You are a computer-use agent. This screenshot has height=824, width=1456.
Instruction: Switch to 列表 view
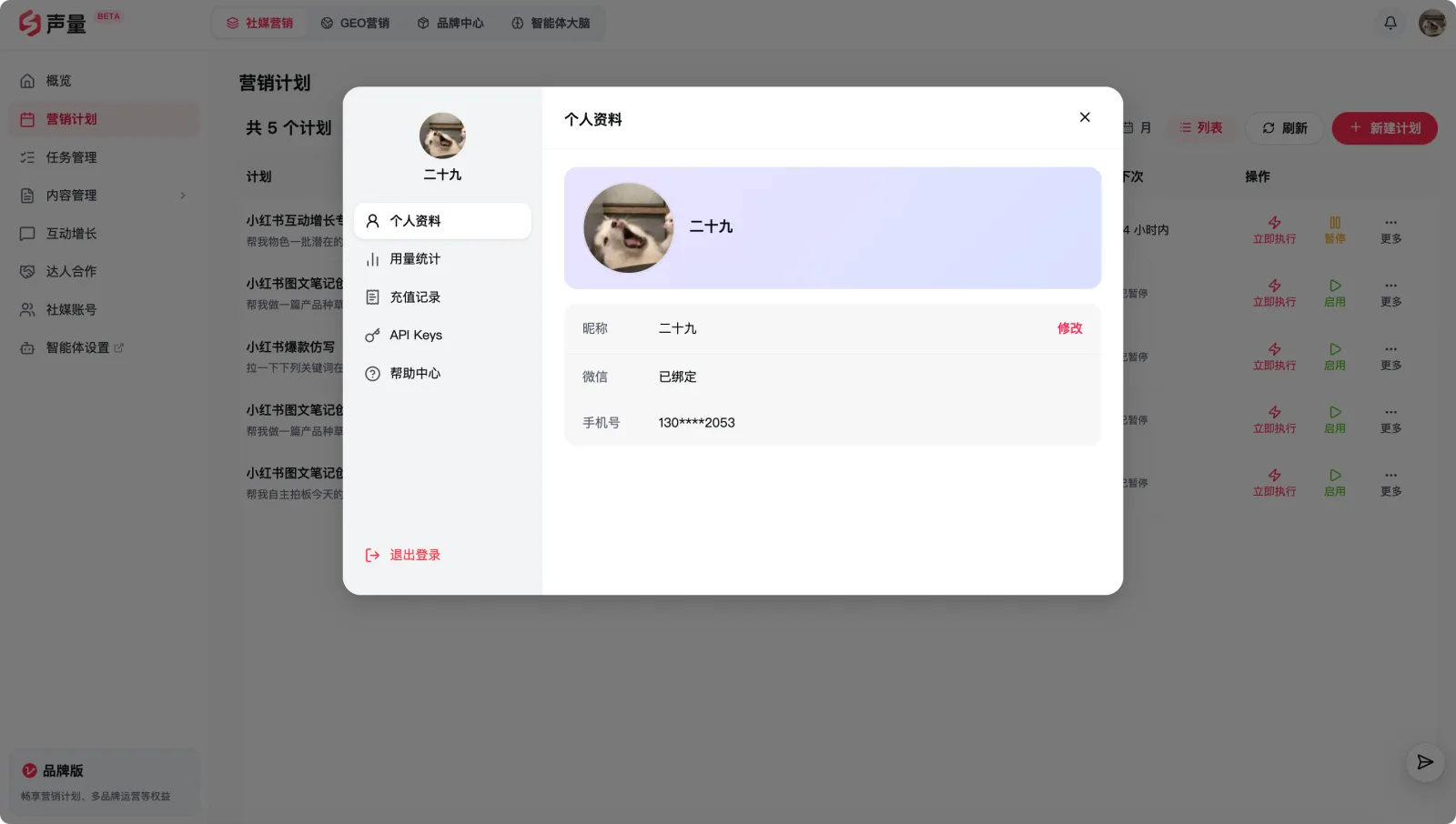1200,128
